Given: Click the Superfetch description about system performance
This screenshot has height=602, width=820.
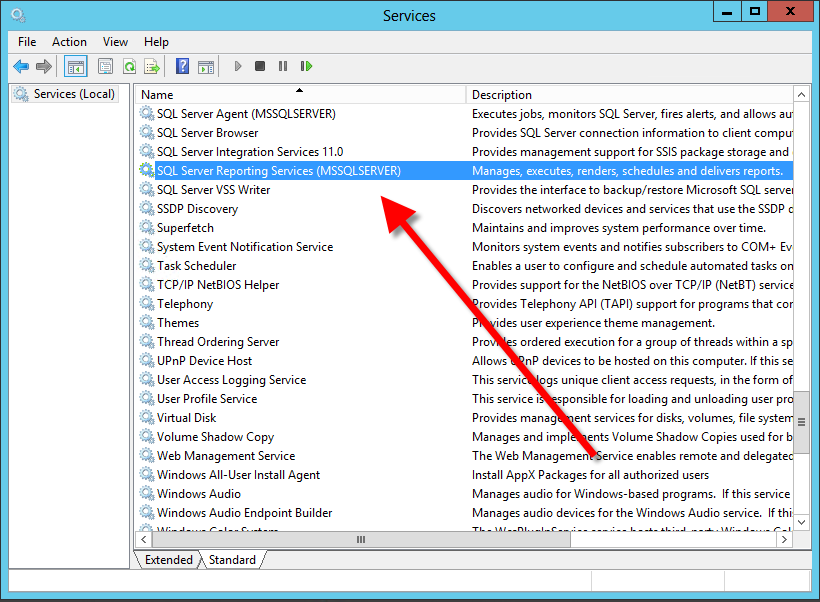Looking at the screenshot, I should 619,228.
